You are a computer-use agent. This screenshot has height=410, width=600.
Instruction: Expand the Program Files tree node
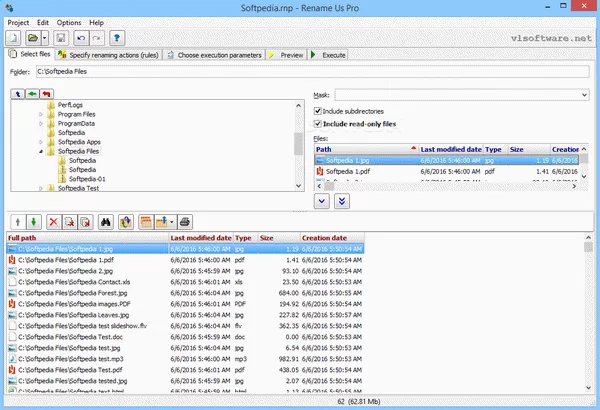[41, 114]
